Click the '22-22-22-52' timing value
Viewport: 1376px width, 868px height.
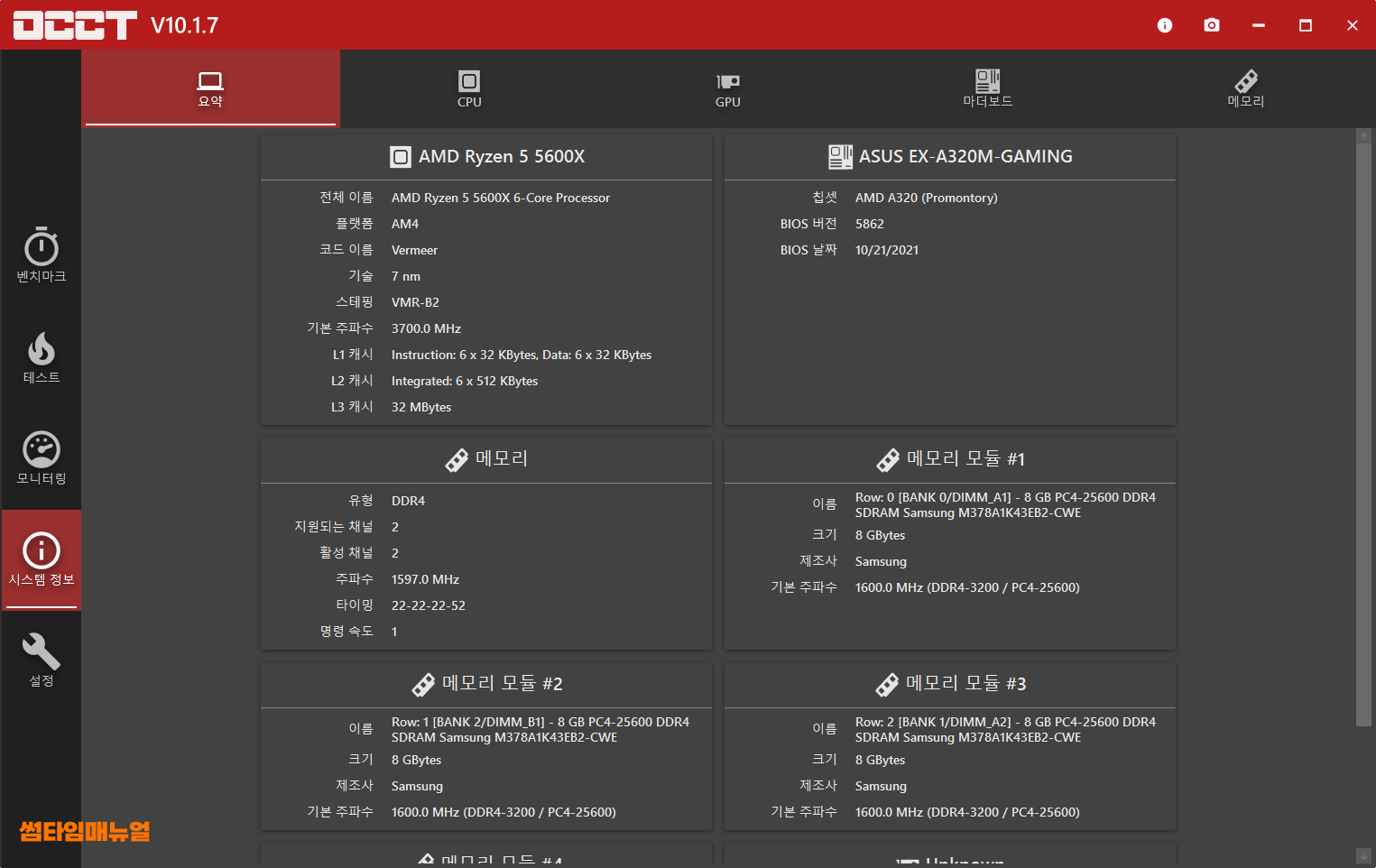[x=429, y=605]
